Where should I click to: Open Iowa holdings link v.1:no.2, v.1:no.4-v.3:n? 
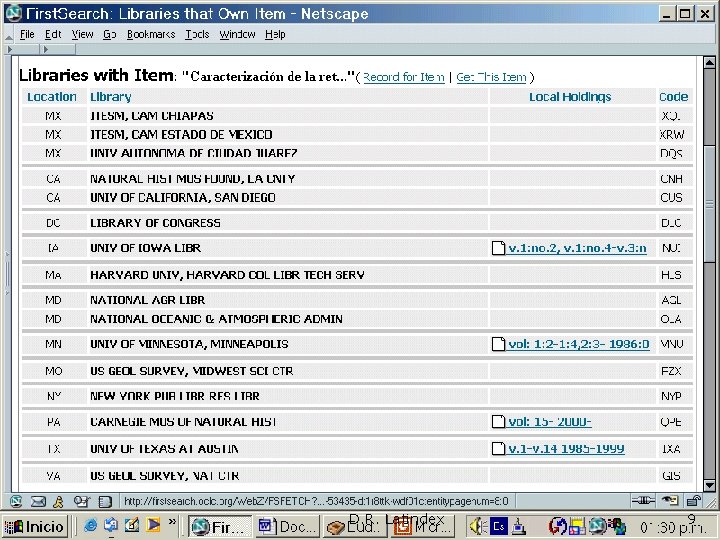pos(577,248)
